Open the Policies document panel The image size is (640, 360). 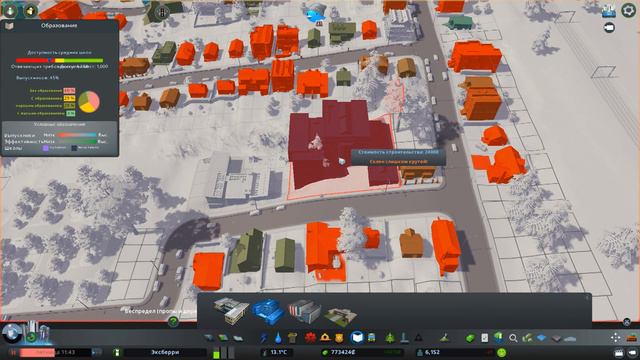(x=484, y=338)
